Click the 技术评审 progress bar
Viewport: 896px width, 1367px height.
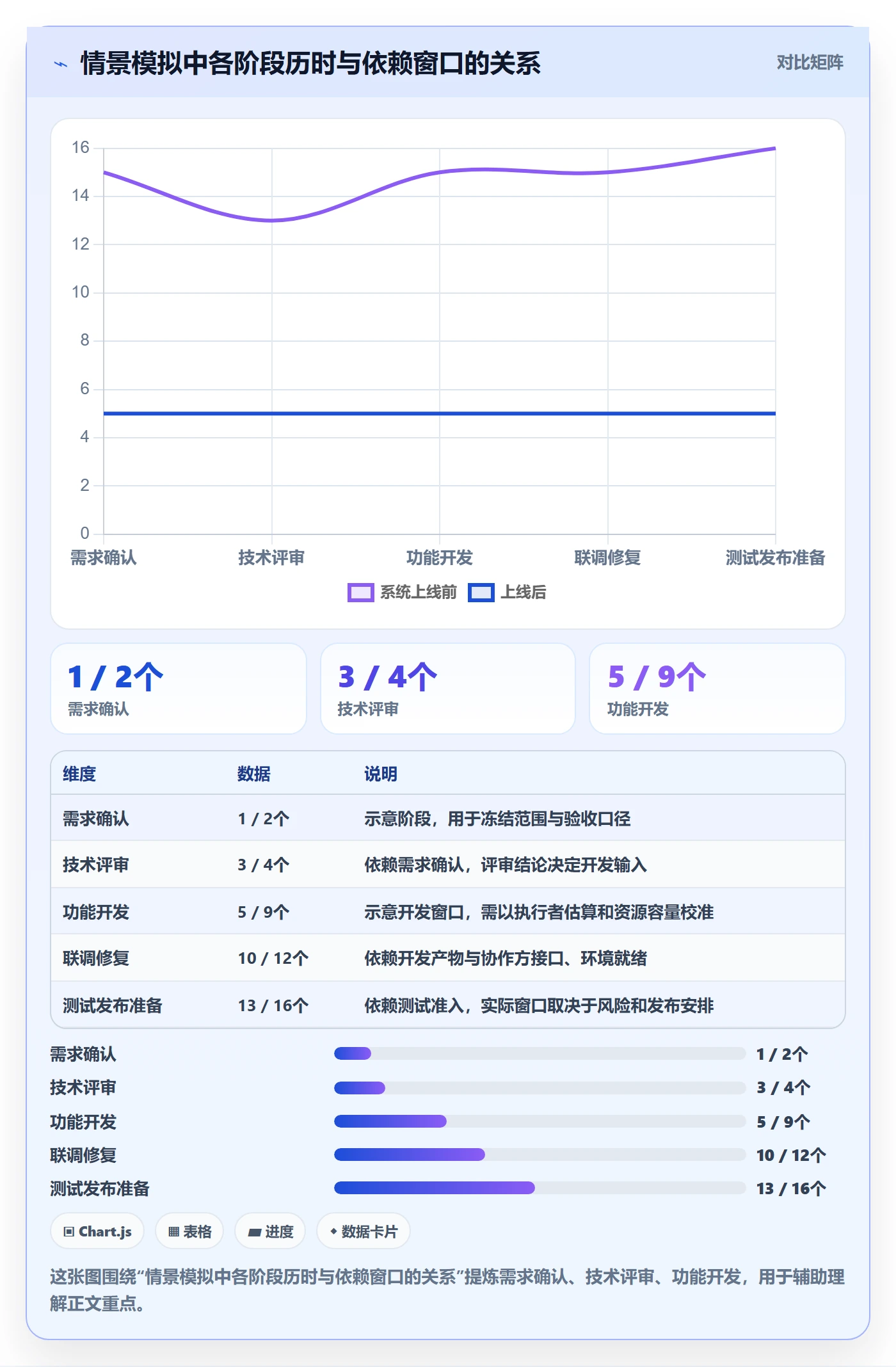(x=540, y=1087)
